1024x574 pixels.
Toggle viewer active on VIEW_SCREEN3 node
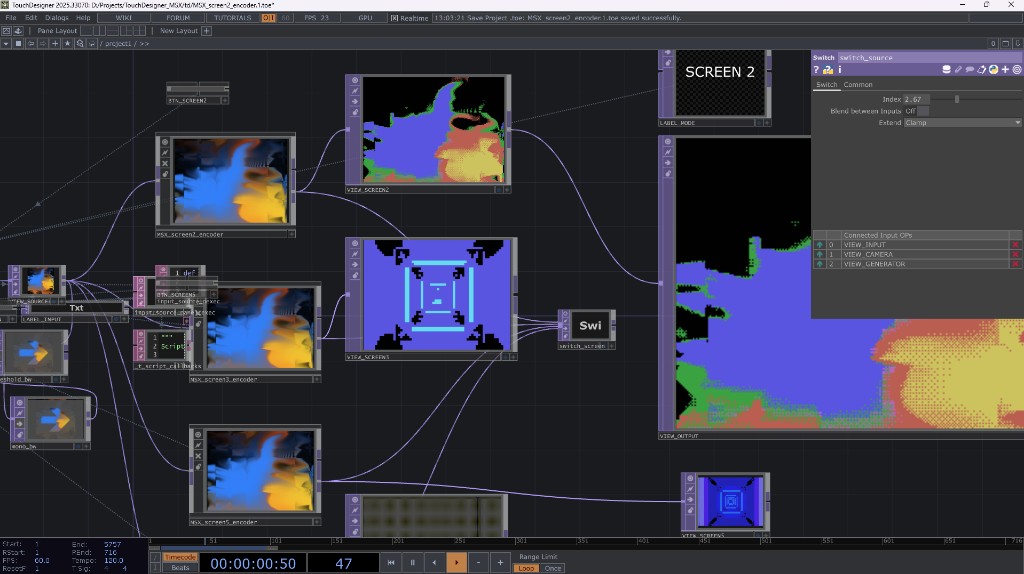[x=355, y=244]
